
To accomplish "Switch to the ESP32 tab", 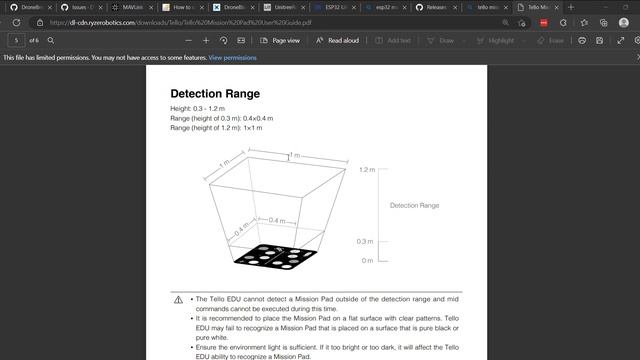I will (x=335, y=7).
